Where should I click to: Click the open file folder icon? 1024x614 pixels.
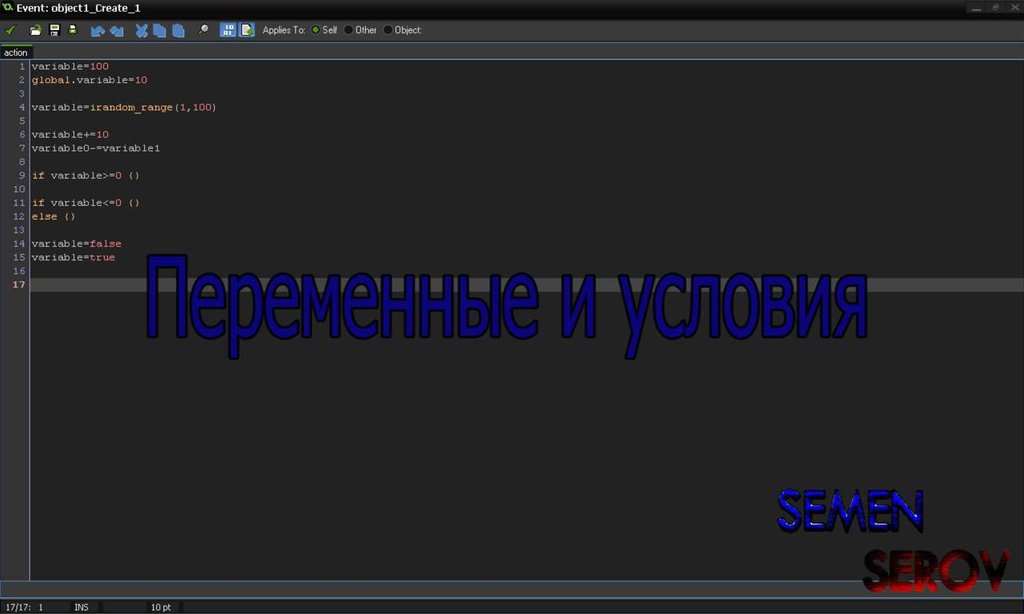click(x=36, y=30)
